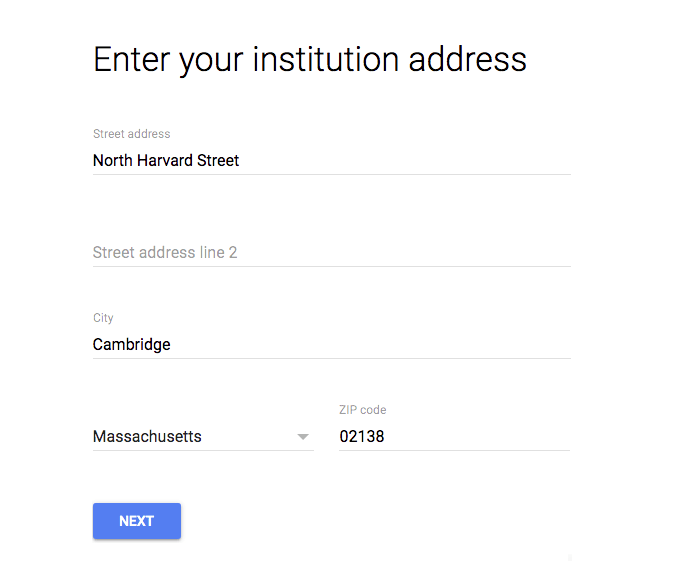Viewport: 682px width, 561px height.
Task: Click the word 'Street' in the address value
Action: pyautogui.click(x=218, y=160)
